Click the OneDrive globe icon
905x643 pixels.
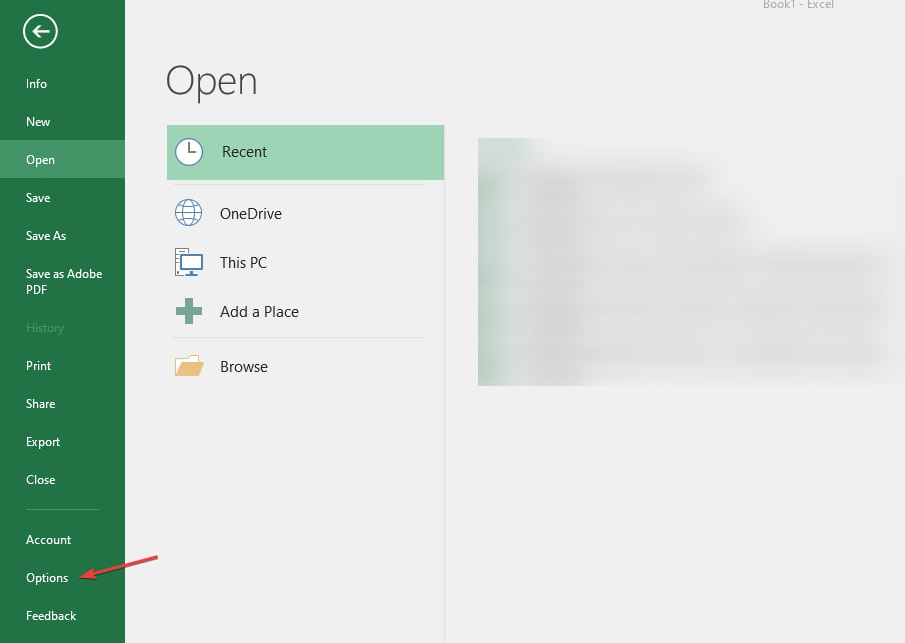(x=189, y=212)
